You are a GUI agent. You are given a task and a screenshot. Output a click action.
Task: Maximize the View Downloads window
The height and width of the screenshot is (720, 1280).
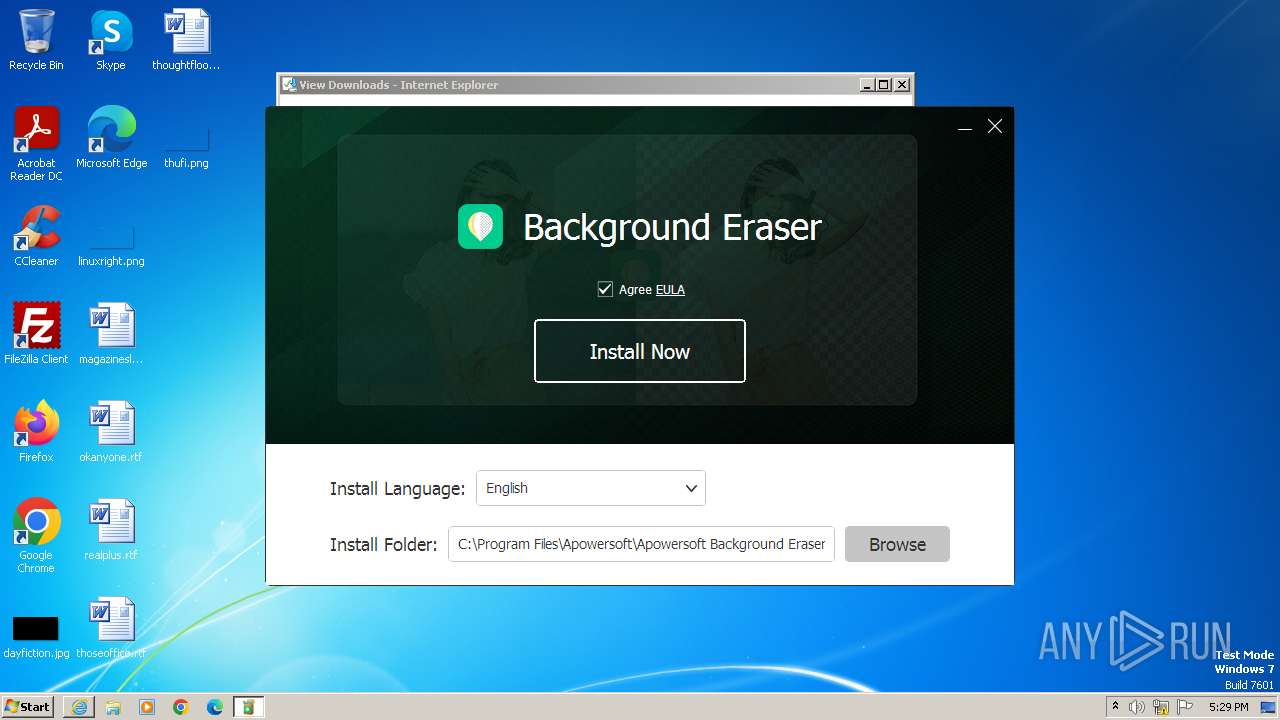point(884,85)
